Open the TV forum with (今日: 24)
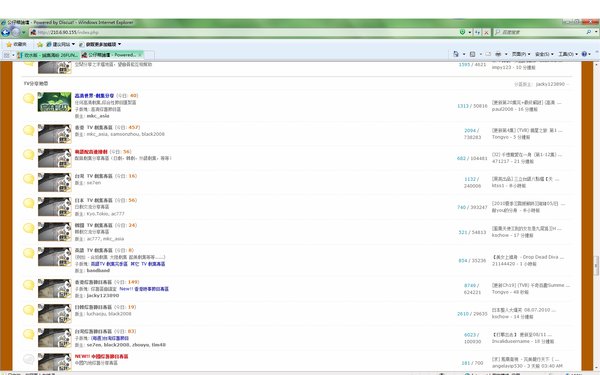Screen dimensions: 600x375 pos(93,225)
